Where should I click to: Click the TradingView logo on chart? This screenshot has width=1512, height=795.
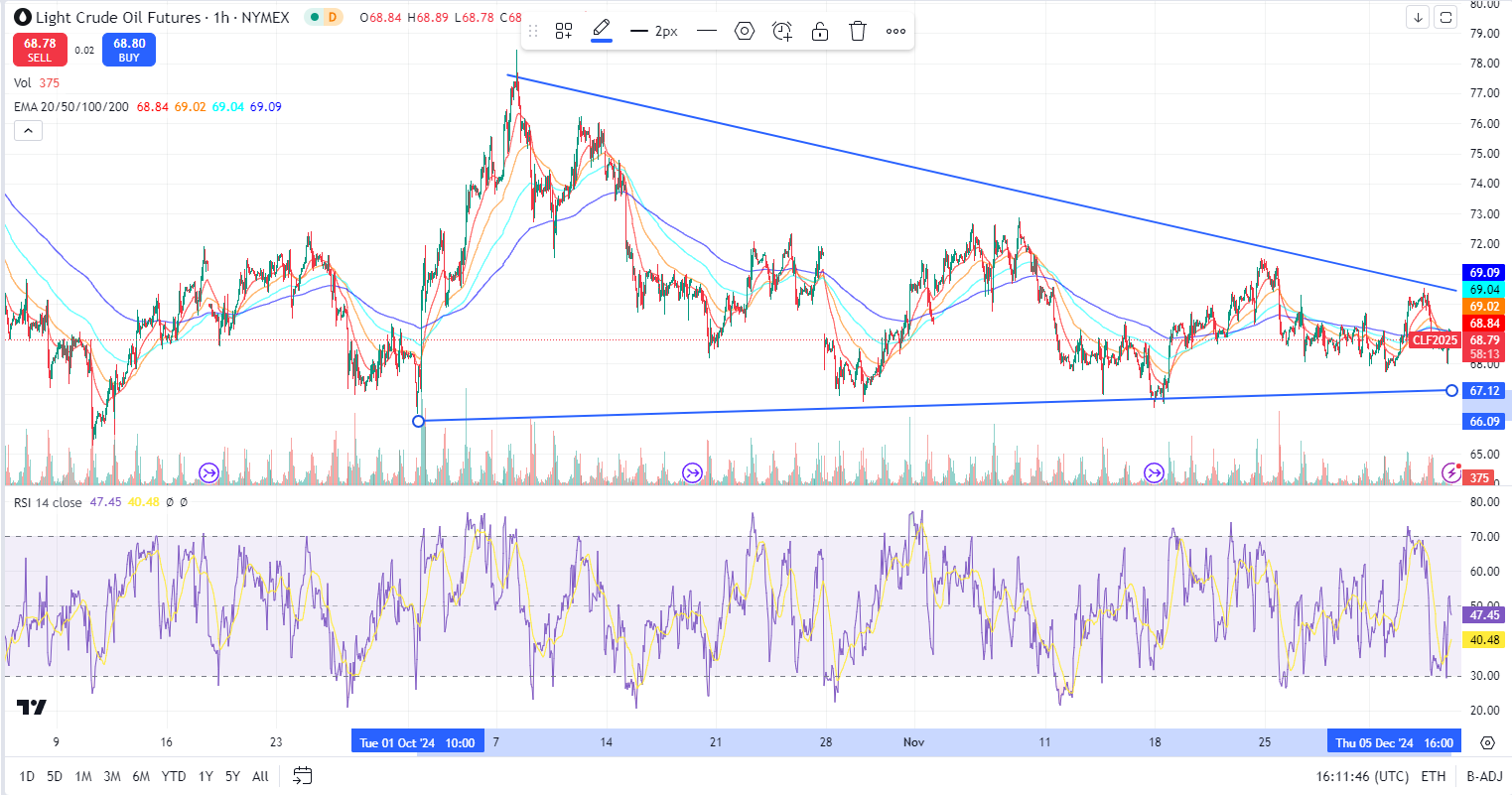click(32, 707)
